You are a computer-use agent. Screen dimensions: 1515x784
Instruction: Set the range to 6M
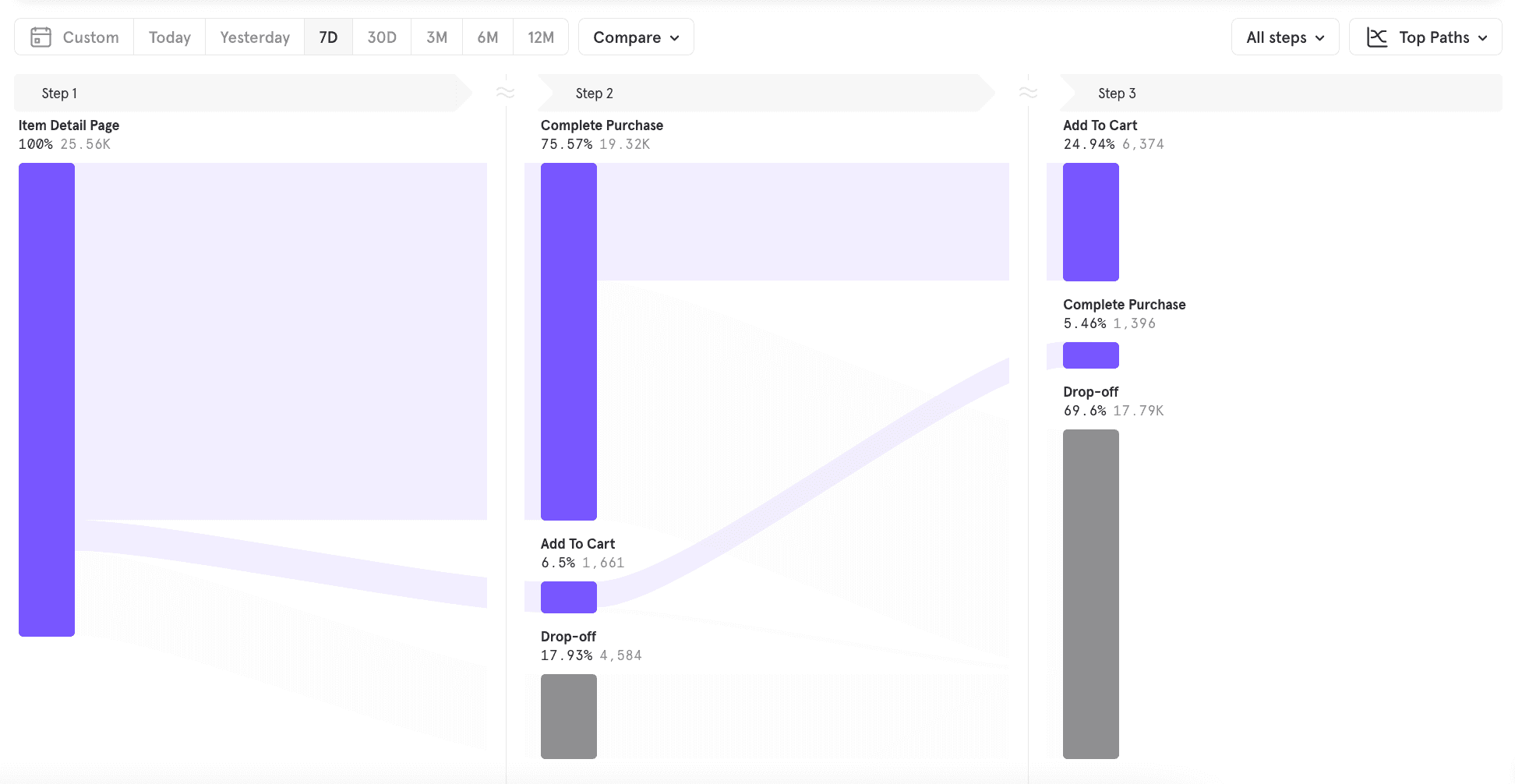click(488, 37)
